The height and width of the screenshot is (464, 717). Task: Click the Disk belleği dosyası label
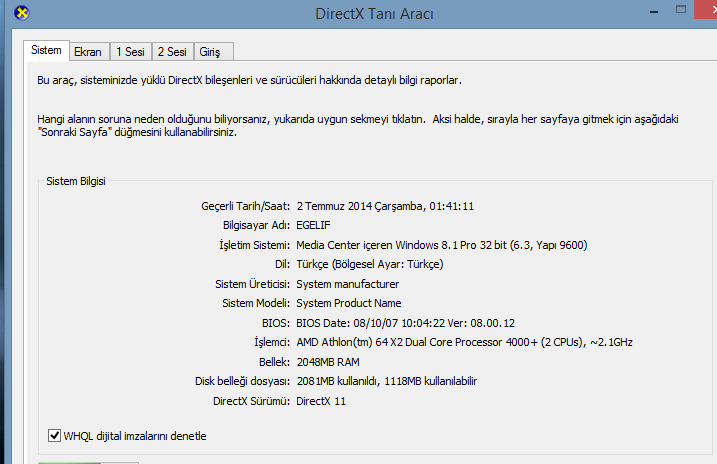click(242, 381)
